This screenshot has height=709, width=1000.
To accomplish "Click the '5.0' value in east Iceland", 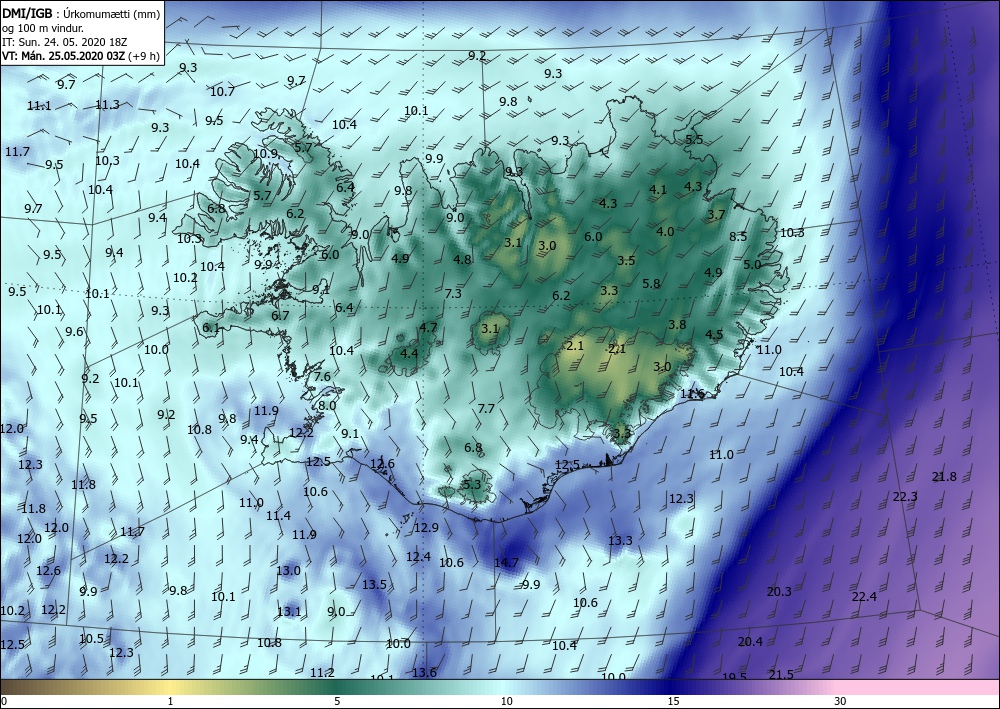I will pyautogui.click(x=752, y=265).
